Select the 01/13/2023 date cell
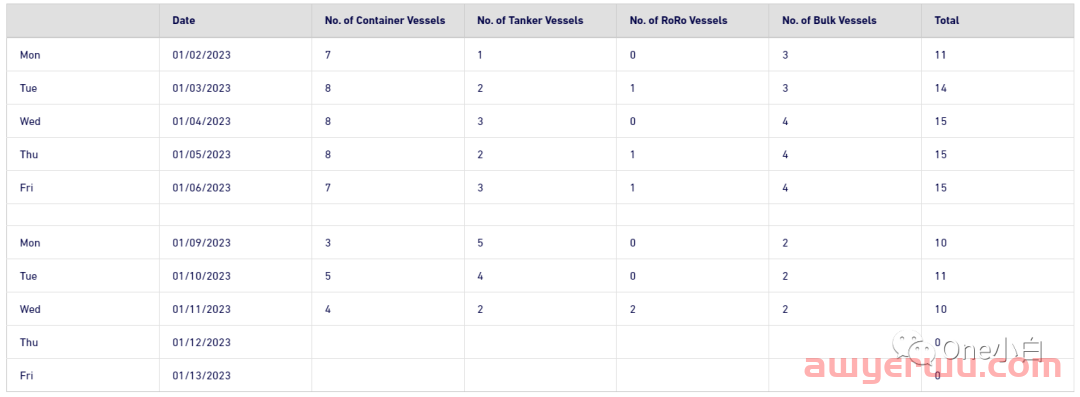Viewport: 1080px width, 397px height. [x=202, y=376]
